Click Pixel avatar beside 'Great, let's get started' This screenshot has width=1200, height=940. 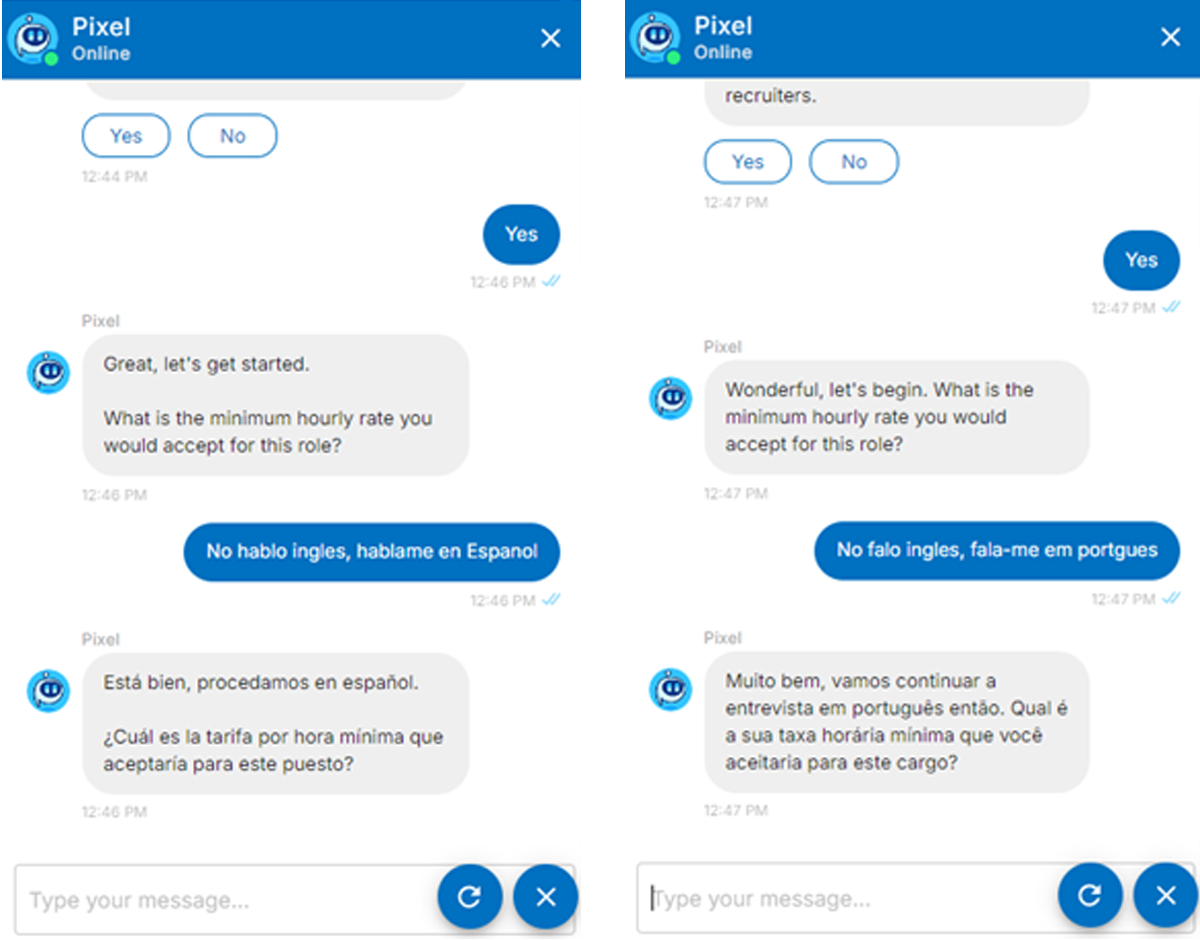48,373
